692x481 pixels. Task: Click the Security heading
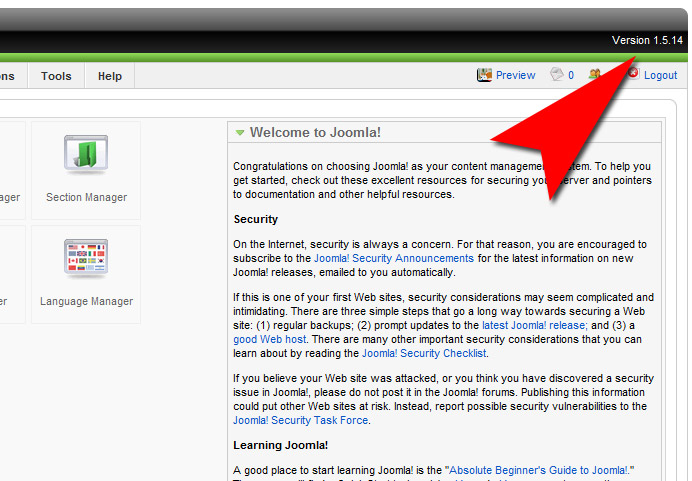point(256,219)
